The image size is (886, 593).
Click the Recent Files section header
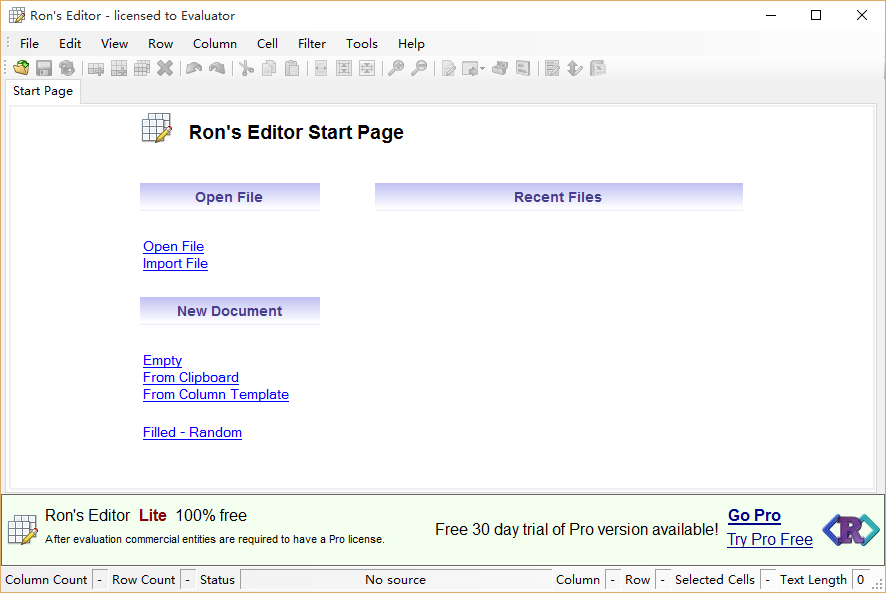point(559,197)
